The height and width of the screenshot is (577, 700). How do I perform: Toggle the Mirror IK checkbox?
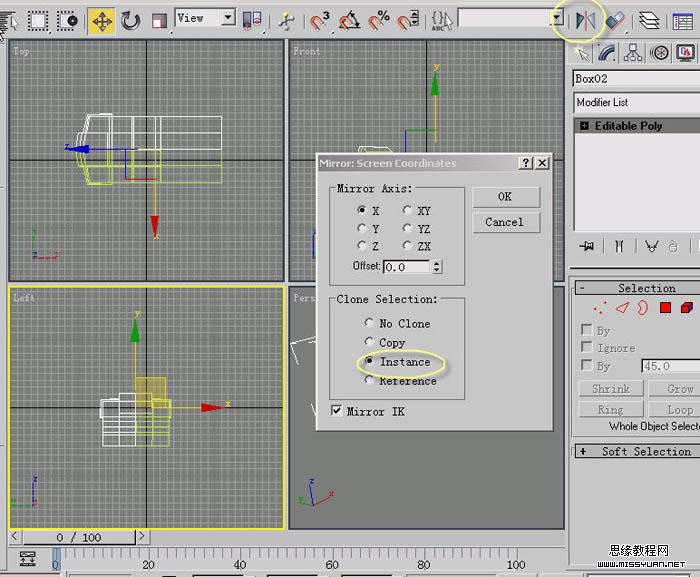point(337,410)
